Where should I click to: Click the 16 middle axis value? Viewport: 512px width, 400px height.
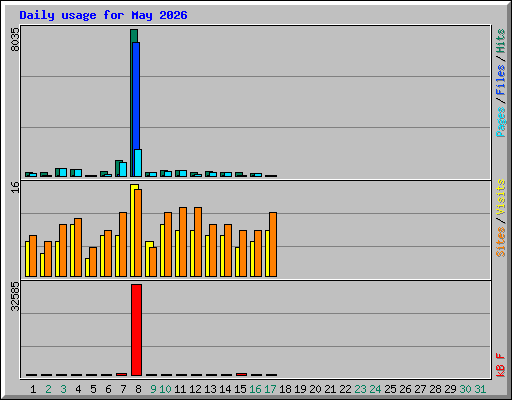(15, 187)
